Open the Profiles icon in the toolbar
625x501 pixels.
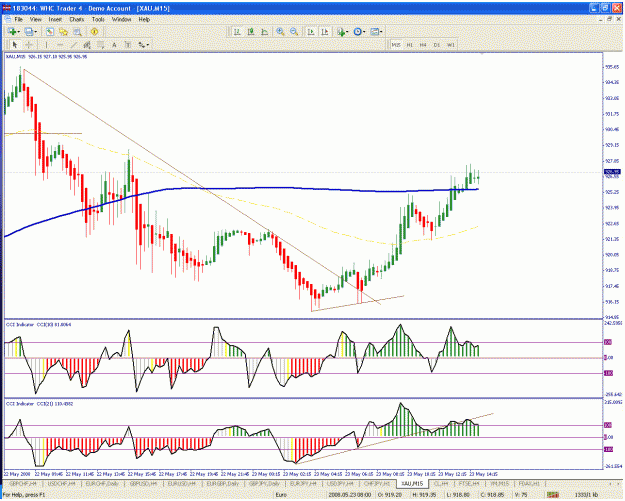tap(28, 32)
